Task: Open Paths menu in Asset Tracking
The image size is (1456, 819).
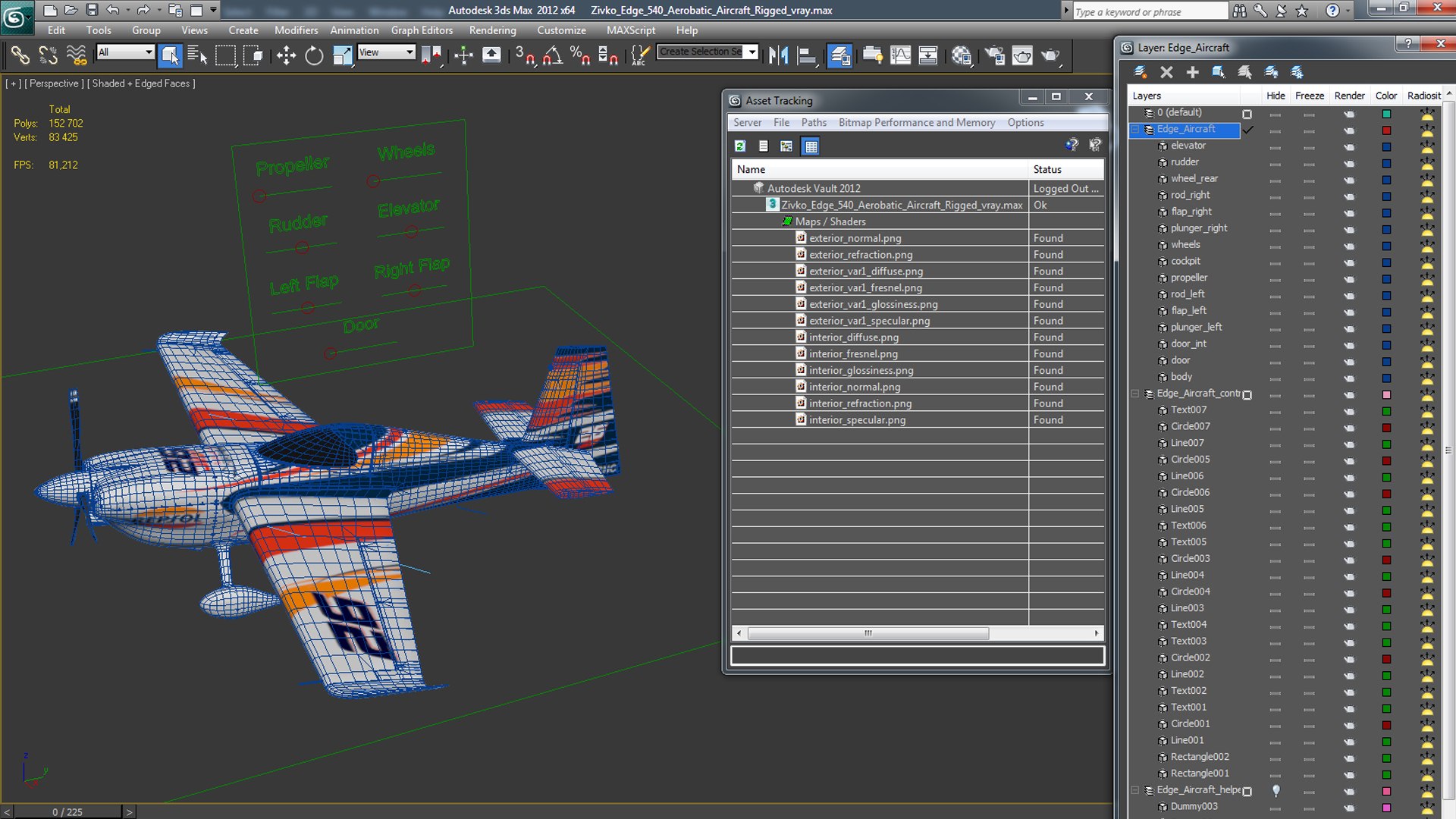Action: 814,122
